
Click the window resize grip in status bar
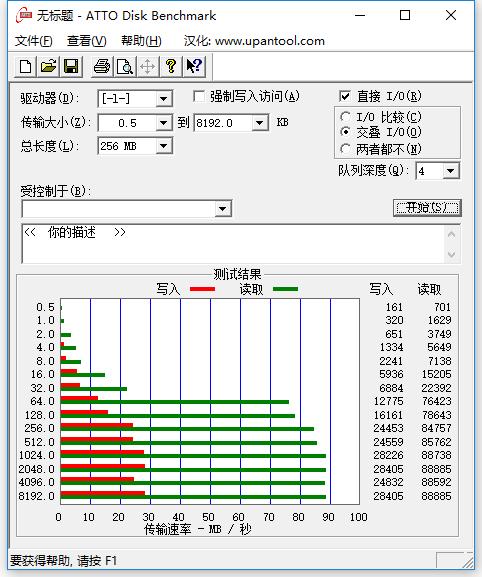(468, 562)
